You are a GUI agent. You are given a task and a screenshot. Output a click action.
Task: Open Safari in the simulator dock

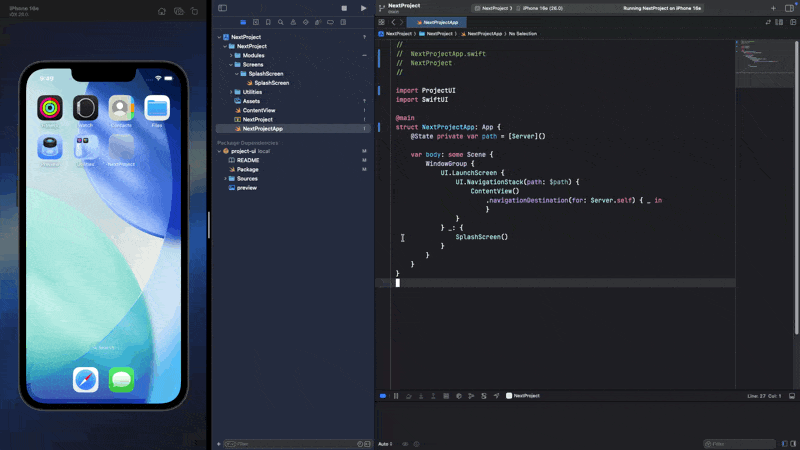pyautogui.click(x=86, y=379)
